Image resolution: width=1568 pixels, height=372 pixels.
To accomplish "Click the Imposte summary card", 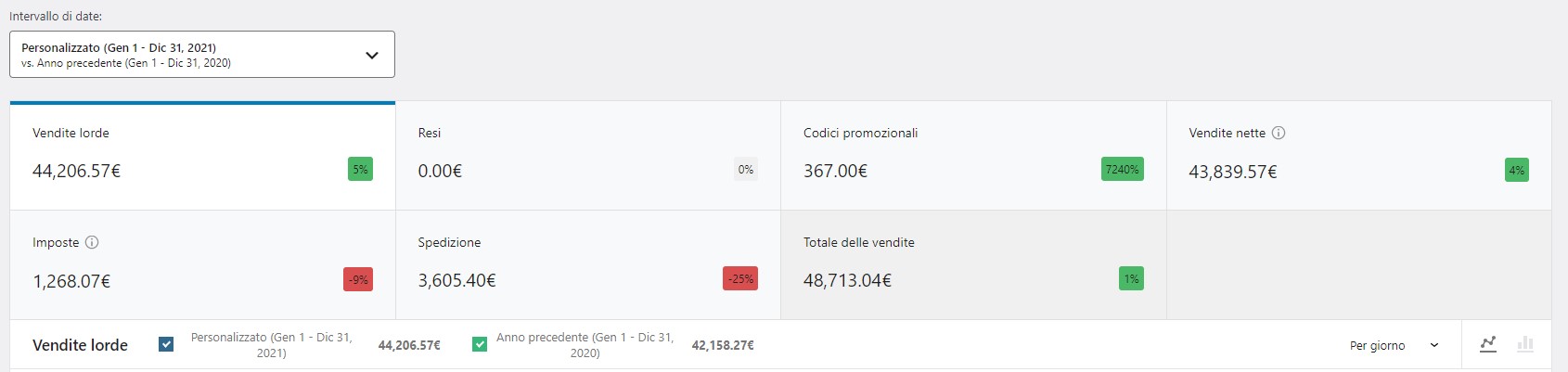I will tap(202, 264).
